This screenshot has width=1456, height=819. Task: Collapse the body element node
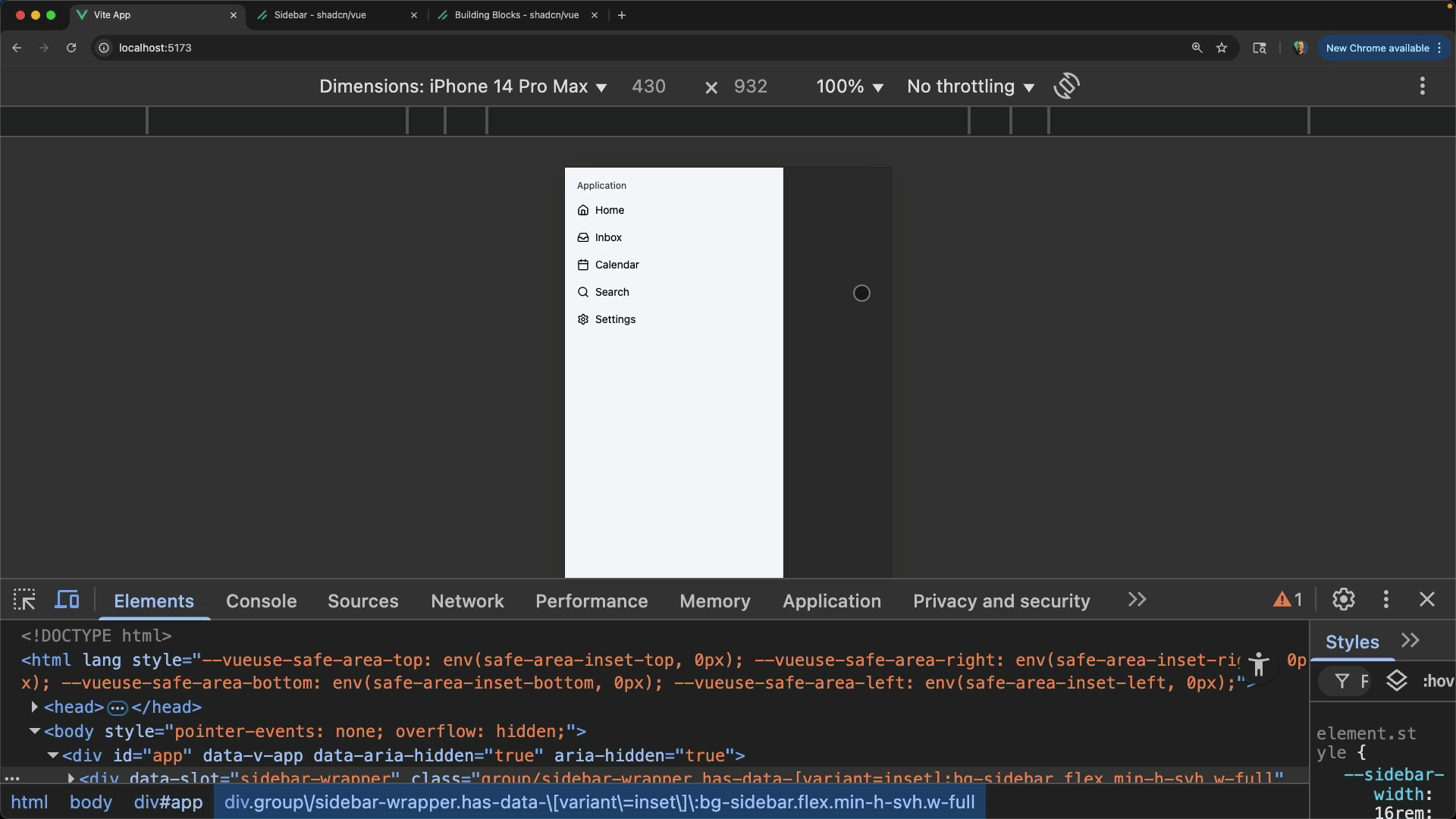click(34, 731)
